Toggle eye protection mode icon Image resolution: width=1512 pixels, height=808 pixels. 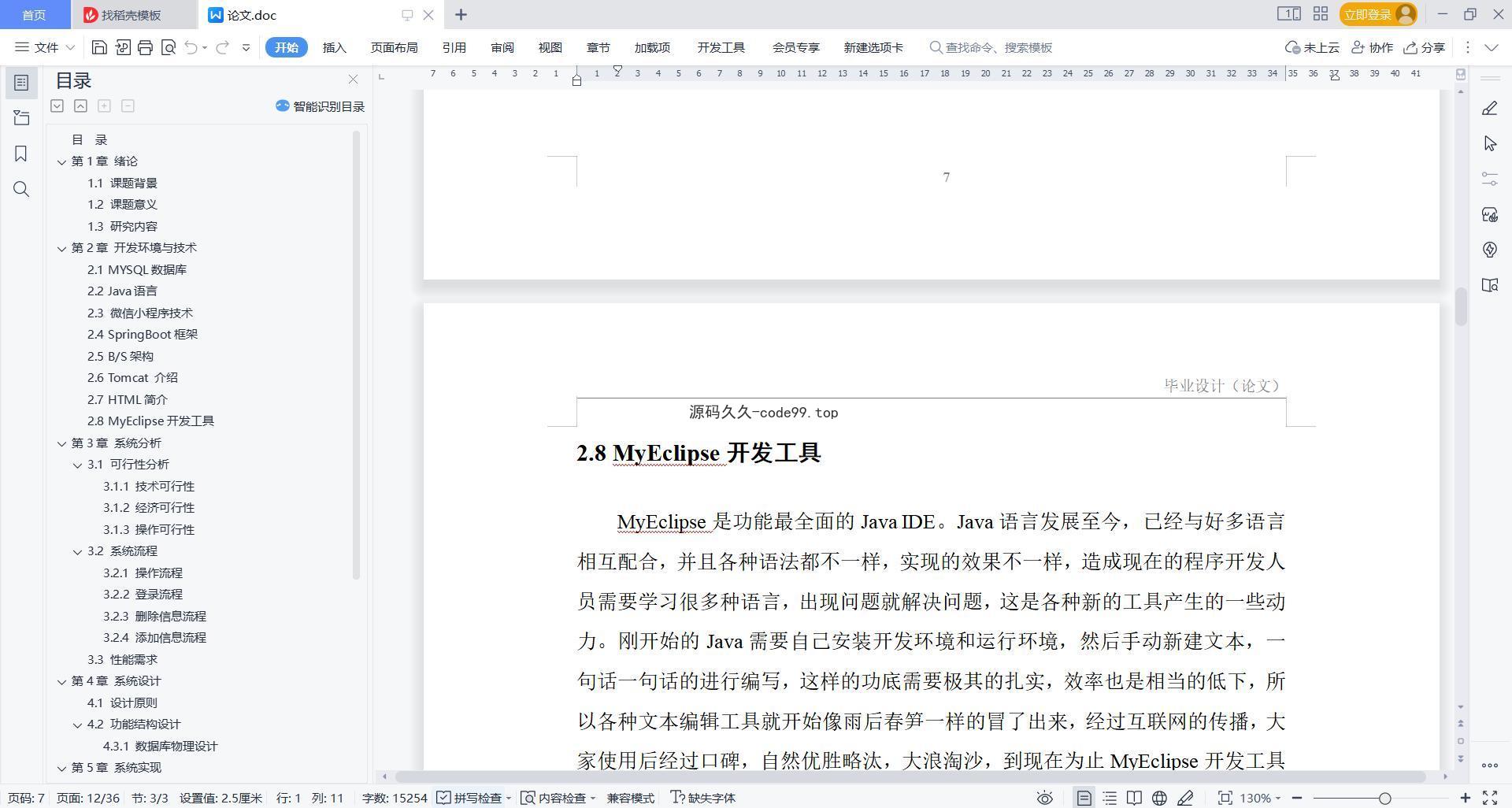coord(1044,798)
